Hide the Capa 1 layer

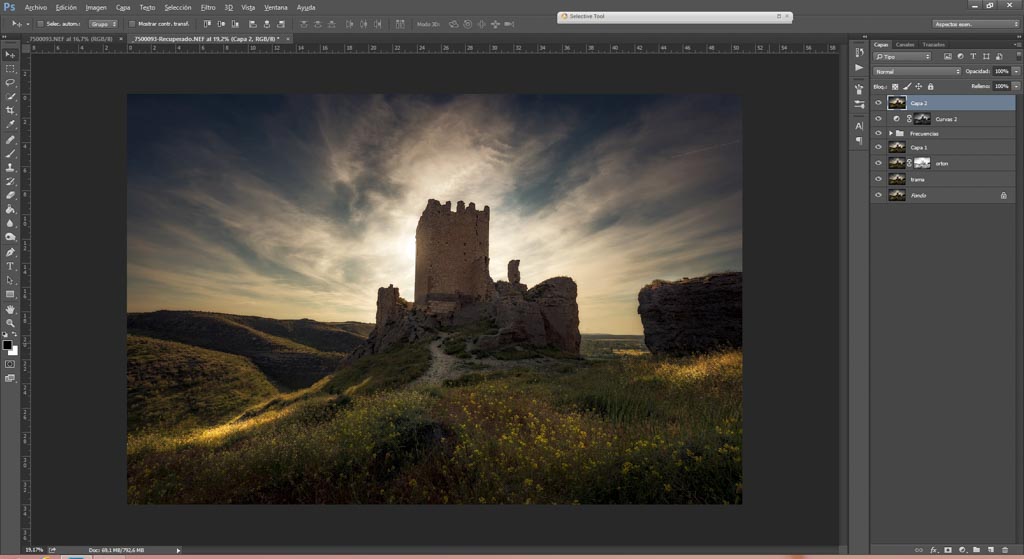[x=878, y=147]
